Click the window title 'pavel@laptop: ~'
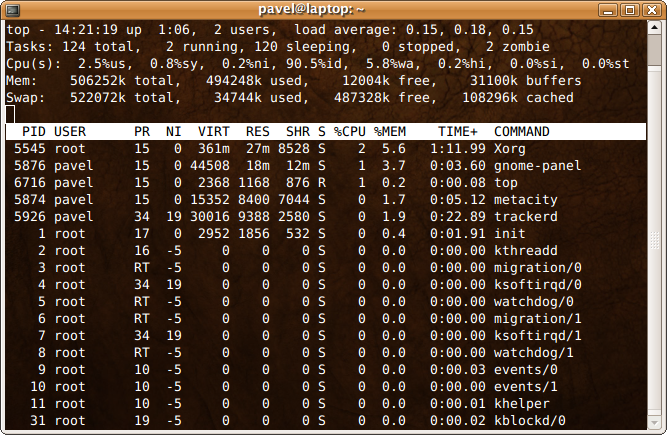This screenshot has height=435, width=667. pos(311,9)
